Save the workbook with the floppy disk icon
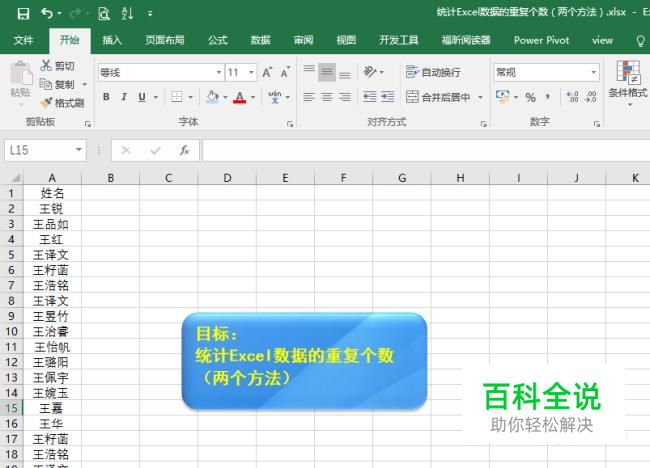Screen dimensions: 650x468 click(x=23, y=13)
